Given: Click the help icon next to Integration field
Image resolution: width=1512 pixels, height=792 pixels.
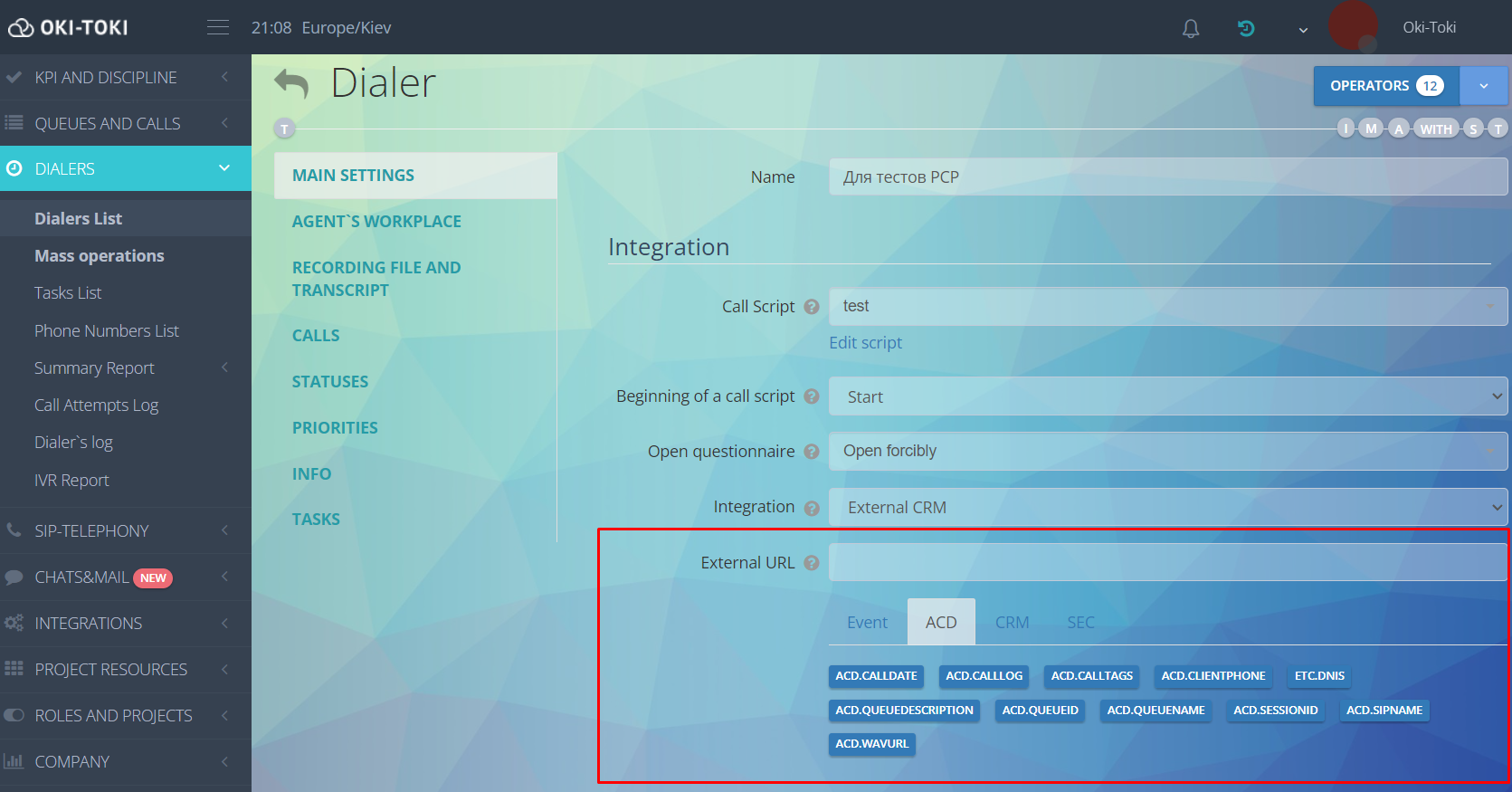Looking at the screenshot, I should (812, 508).
